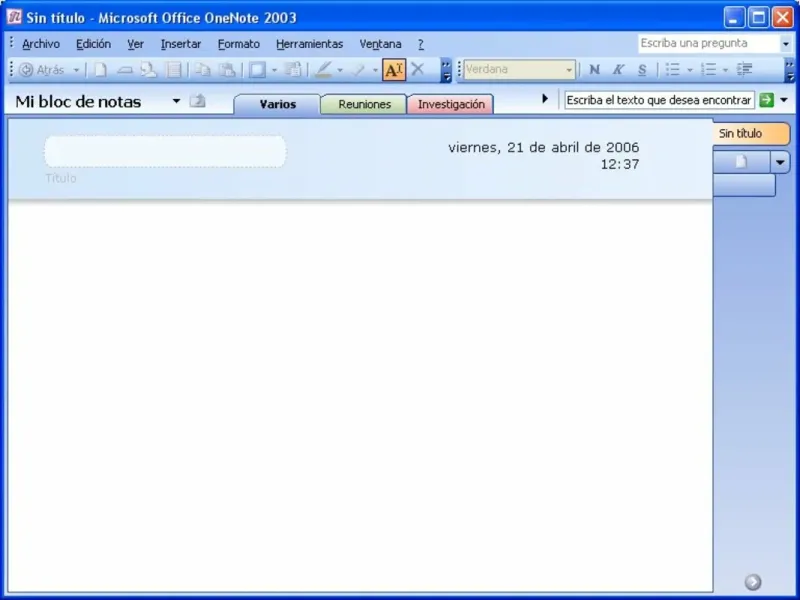This screenshot has width=800, height=600.
Task: Click the green search arrow button
Action: coord(766,100)
